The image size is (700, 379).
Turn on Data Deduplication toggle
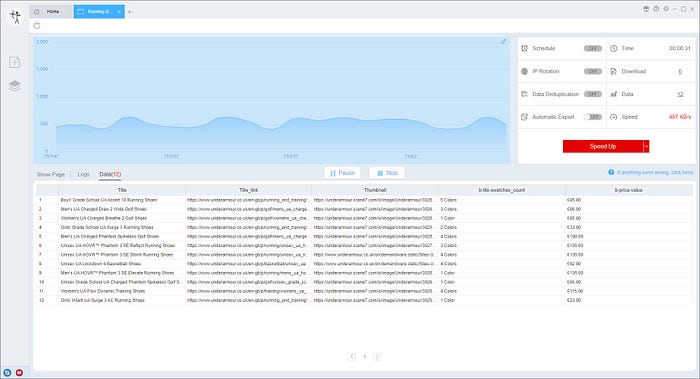[593, 94]
